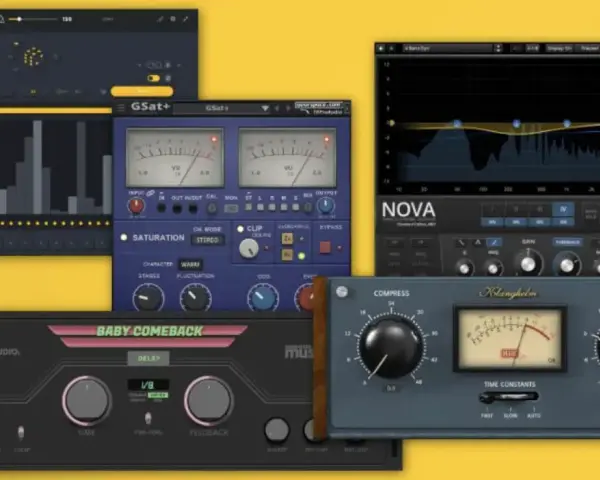This screenshot has width=600, height=480.
Task: Toggle the yellow switch in the sequencer plugin
Action: [x=153, y=78]
